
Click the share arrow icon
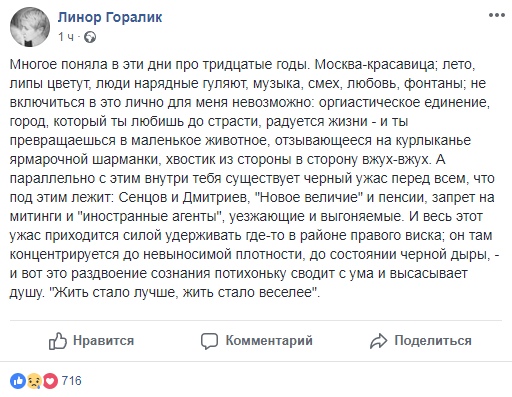[378, 341]
